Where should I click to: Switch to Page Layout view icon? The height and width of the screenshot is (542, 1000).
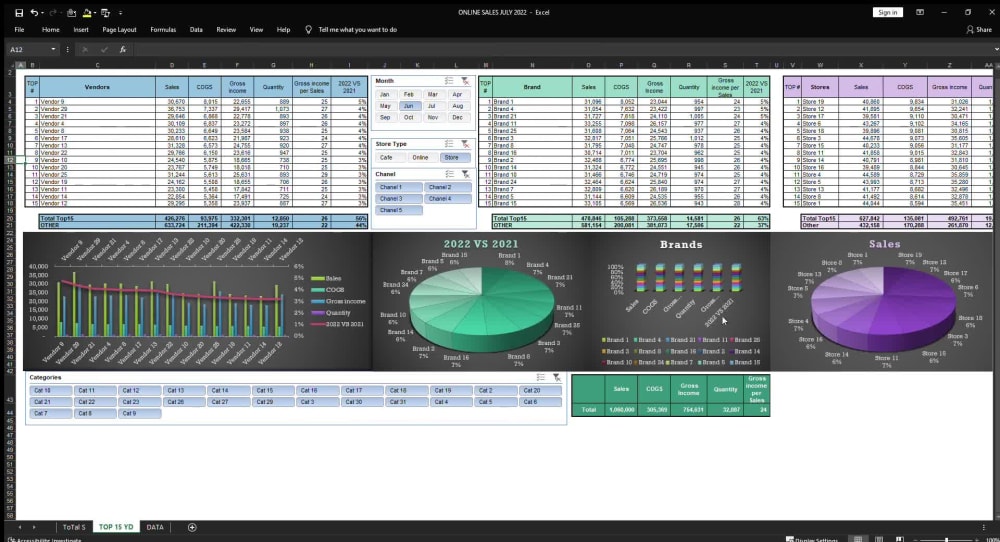point(879,539)
